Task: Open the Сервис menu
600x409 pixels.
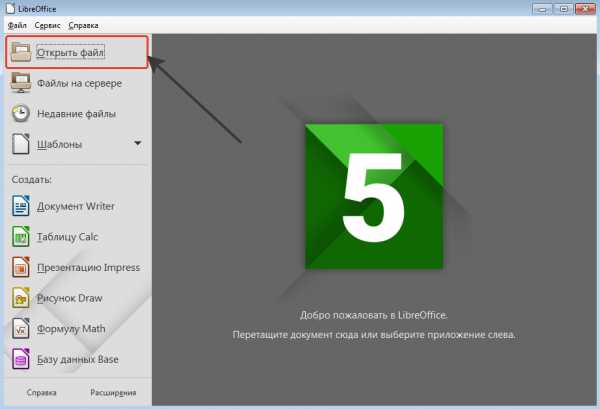Action: (47, 25)
